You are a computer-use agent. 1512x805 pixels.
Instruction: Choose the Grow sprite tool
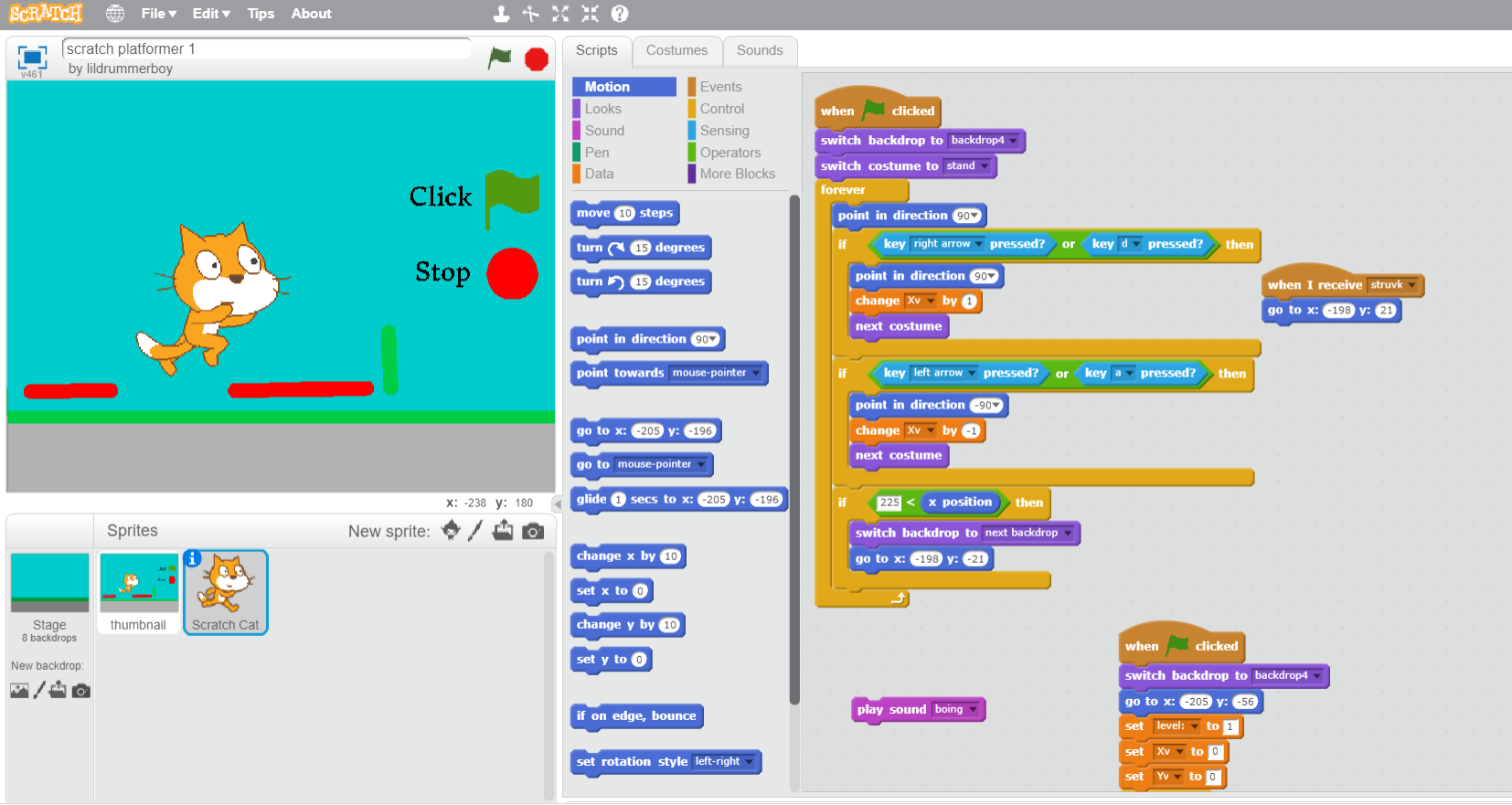click(560, 14)
